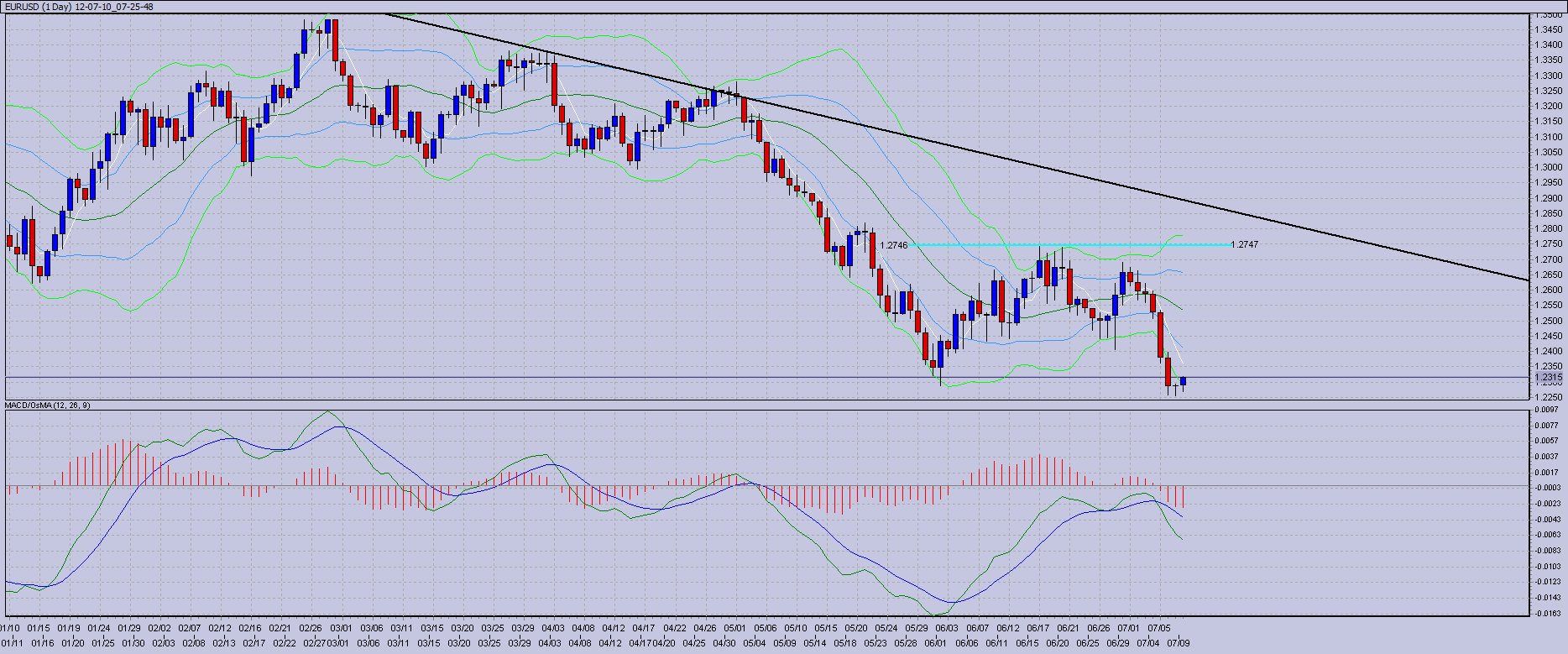
Task: Click the 01/30 date label
Action: tap(133, 644)
